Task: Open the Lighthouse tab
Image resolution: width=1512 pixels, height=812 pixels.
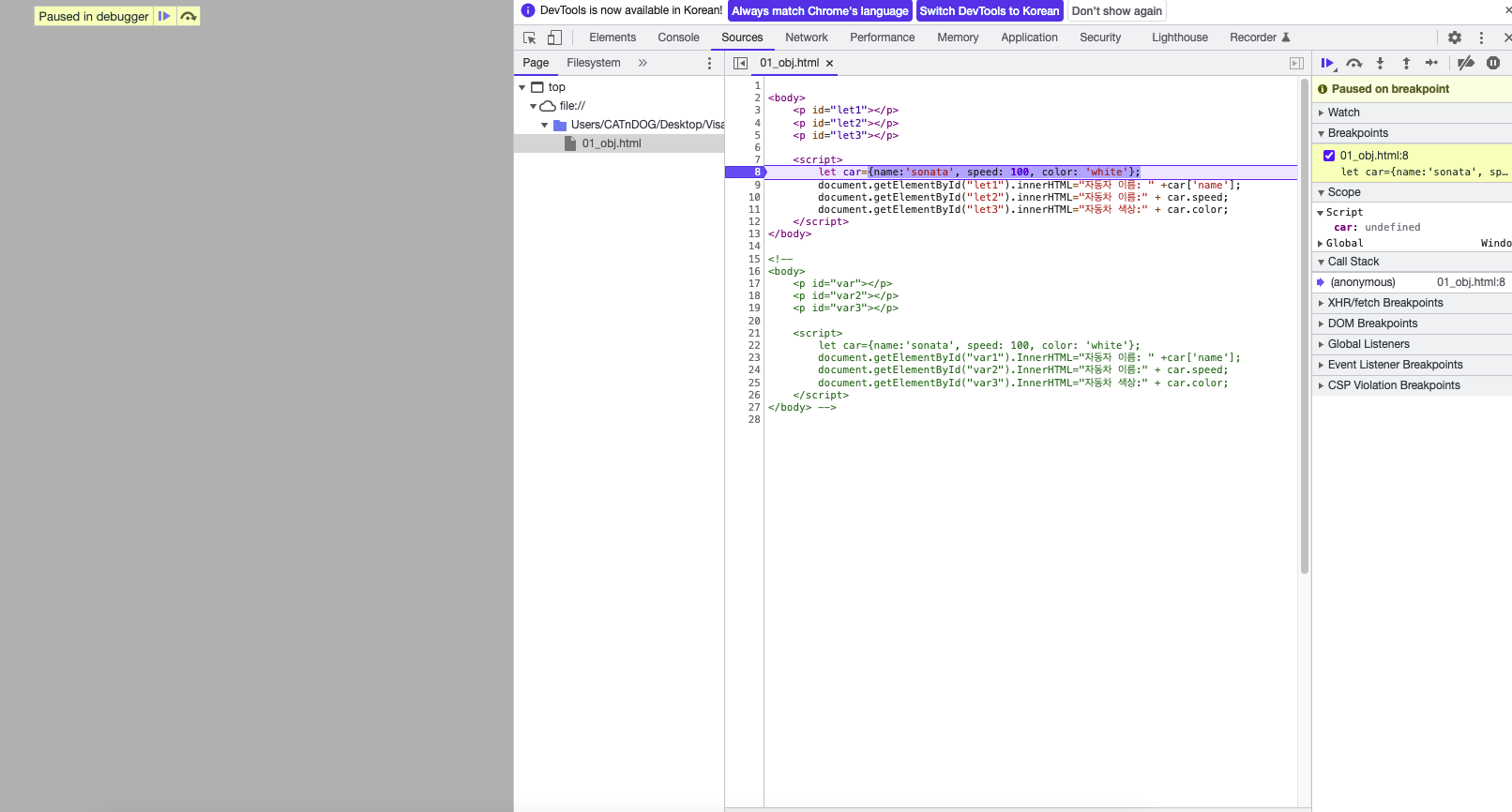Action: (x=1180, y=38)
